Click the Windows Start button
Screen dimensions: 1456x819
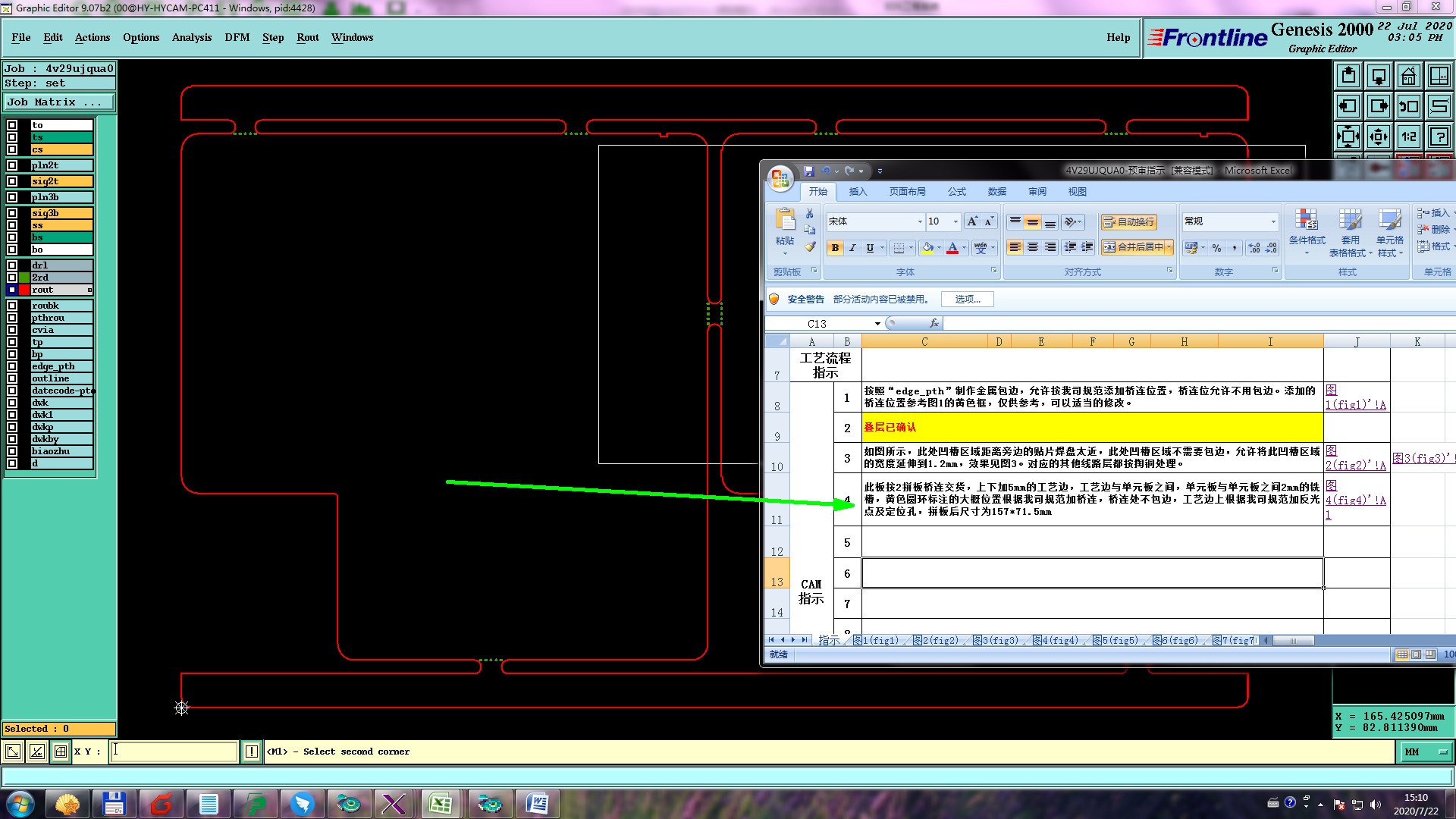click(20, 804)
